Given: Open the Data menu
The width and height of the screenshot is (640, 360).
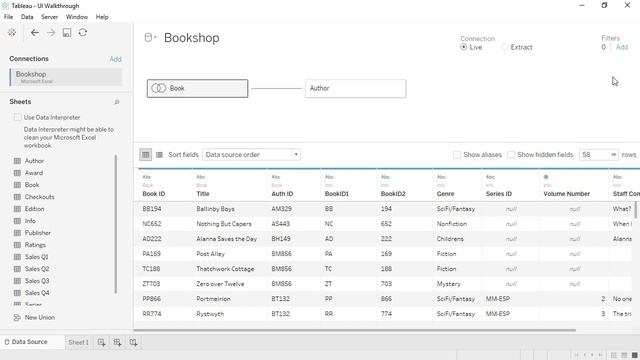Looking at the screenshot, I should [x=27, y=17].
